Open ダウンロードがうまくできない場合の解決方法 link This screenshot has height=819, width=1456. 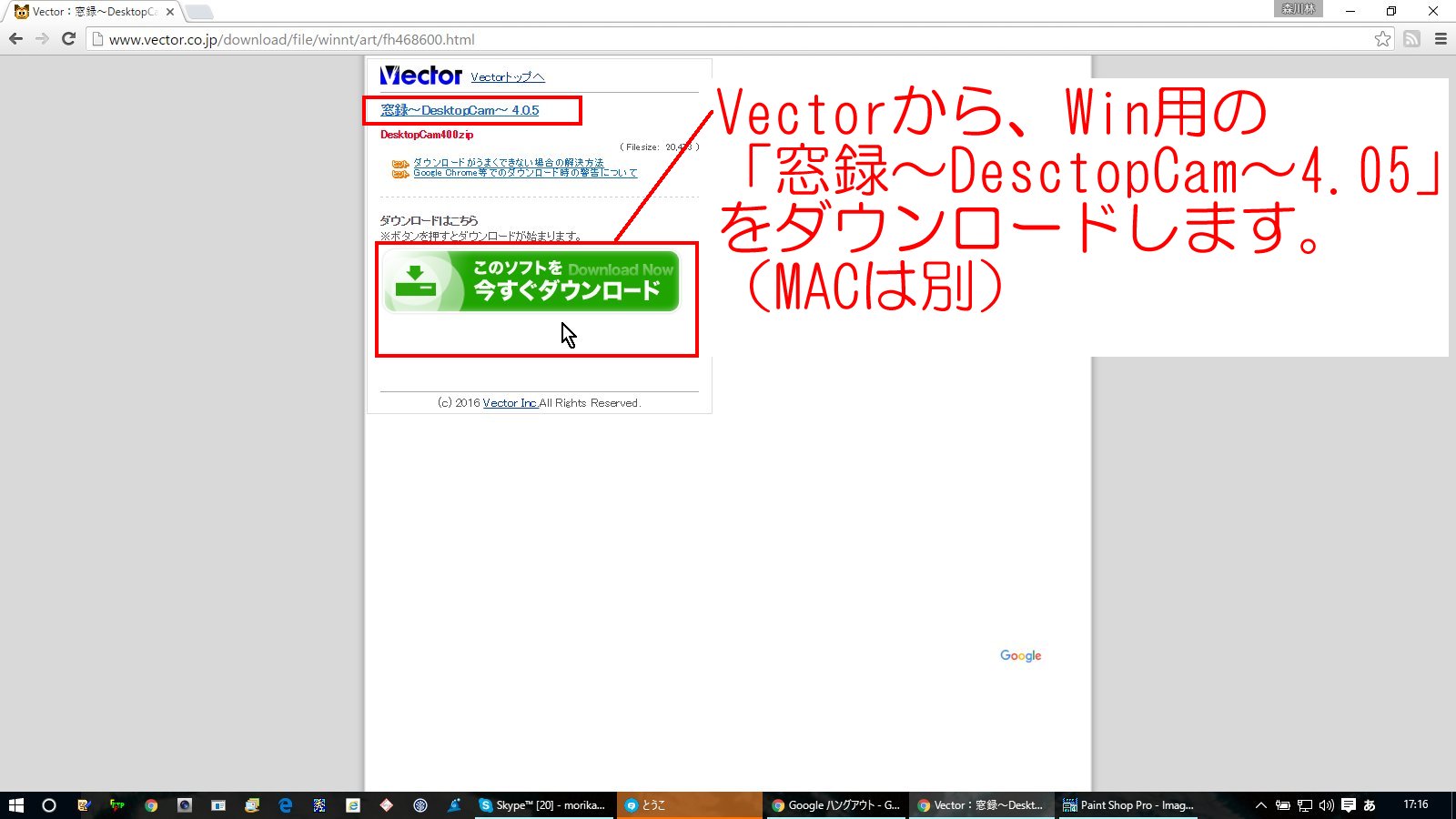[508, 162]
